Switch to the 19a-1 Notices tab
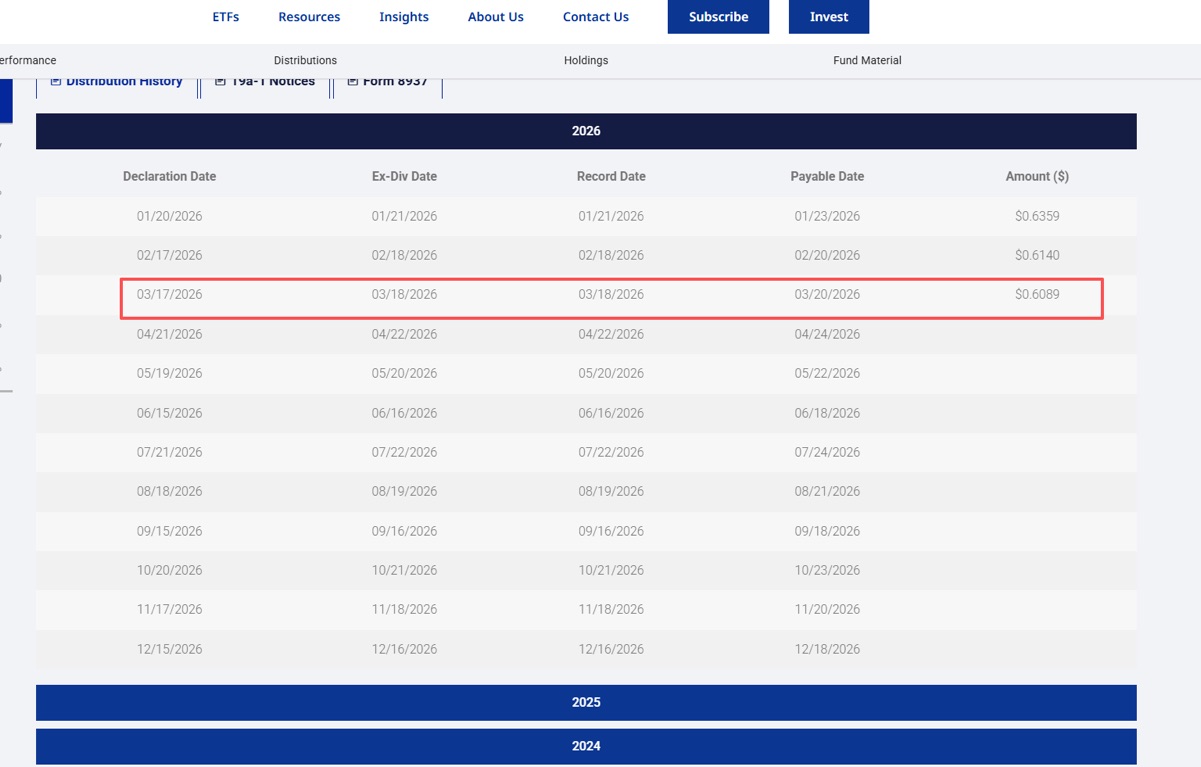Image resolution: width=1201 pixels, height=767 pixels. (265, 83)
